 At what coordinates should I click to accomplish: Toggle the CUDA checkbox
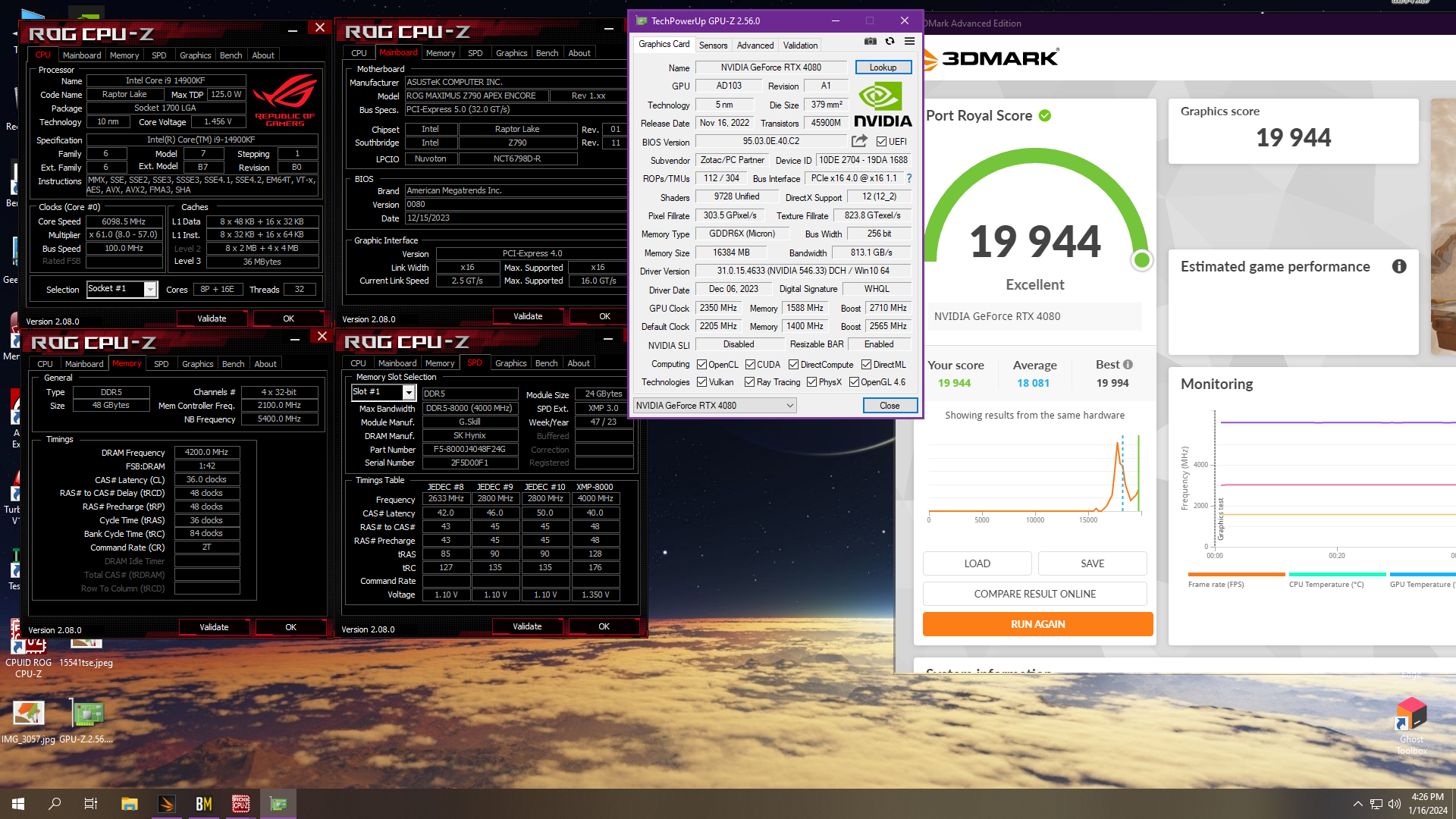click(x=750, y=365)
